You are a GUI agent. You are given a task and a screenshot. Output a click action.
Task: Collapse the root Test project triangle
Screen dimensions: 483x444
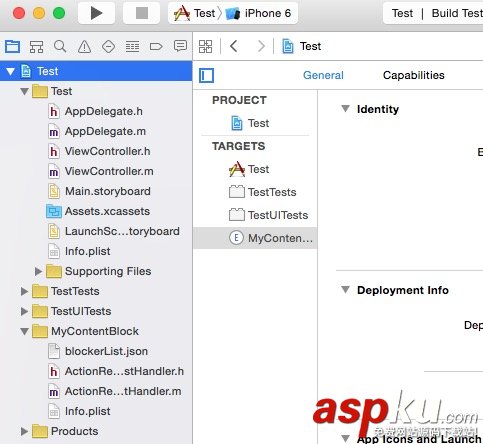pyautogui.click(x=10, y=71)
